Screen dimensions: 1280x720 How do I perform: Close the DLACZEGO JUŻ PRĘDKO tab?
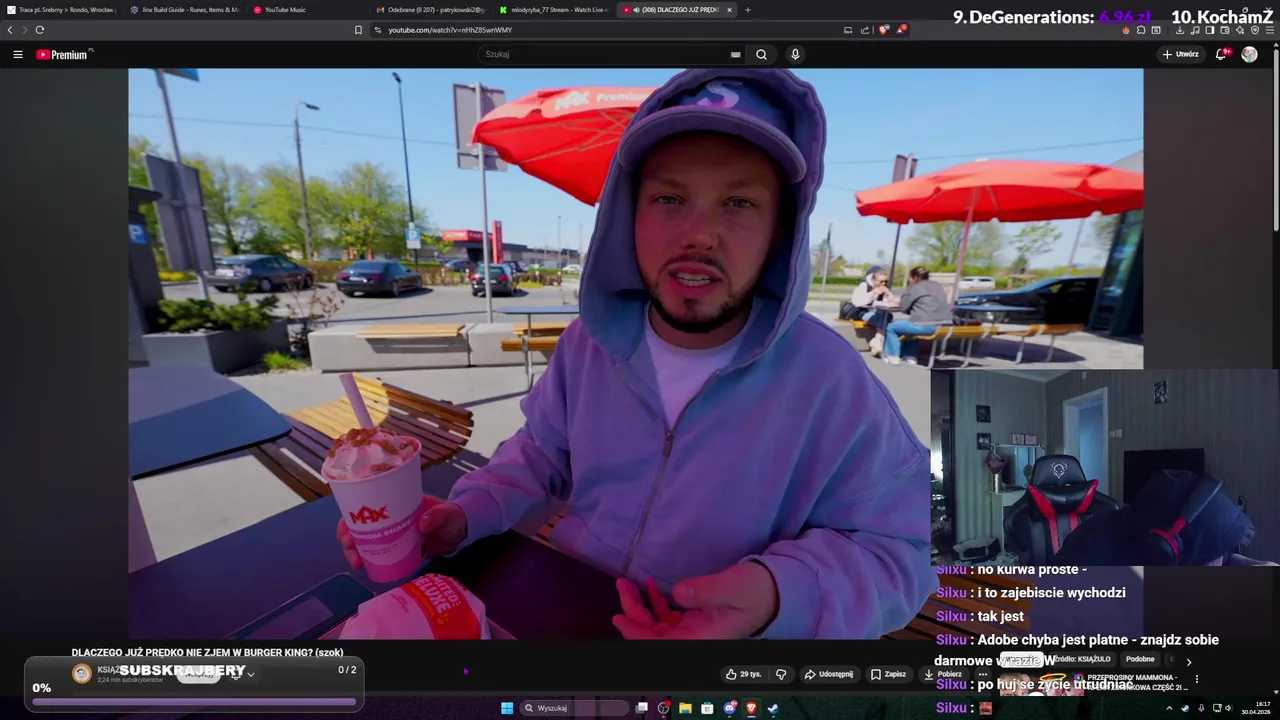tap(729, 10)
